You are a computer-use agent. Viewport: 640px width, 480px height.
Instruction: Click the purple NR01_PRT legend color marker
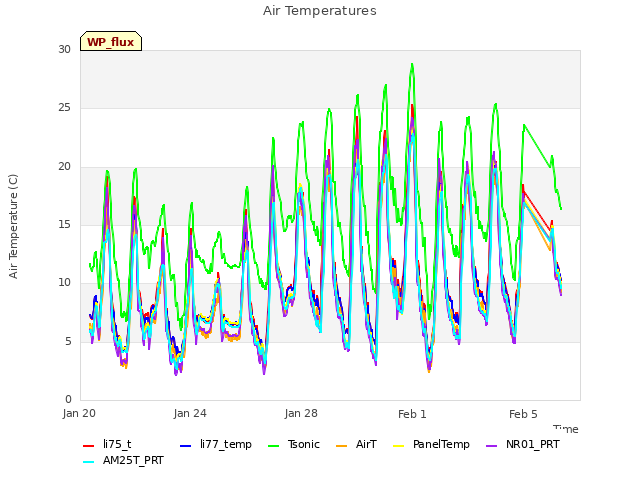[491, 446]
